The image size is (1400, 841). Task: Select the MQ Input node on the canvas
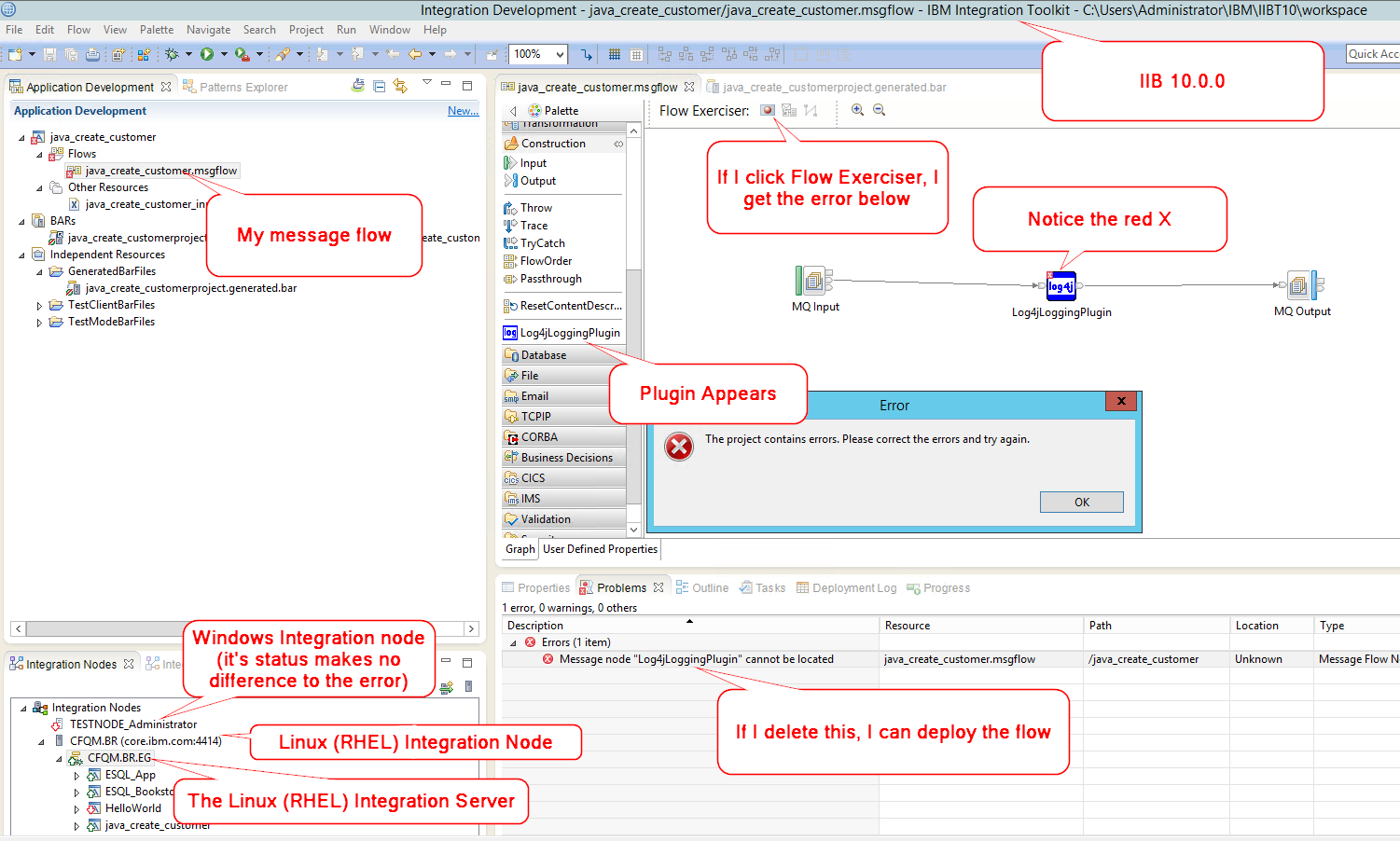click(x=813, y=281)
